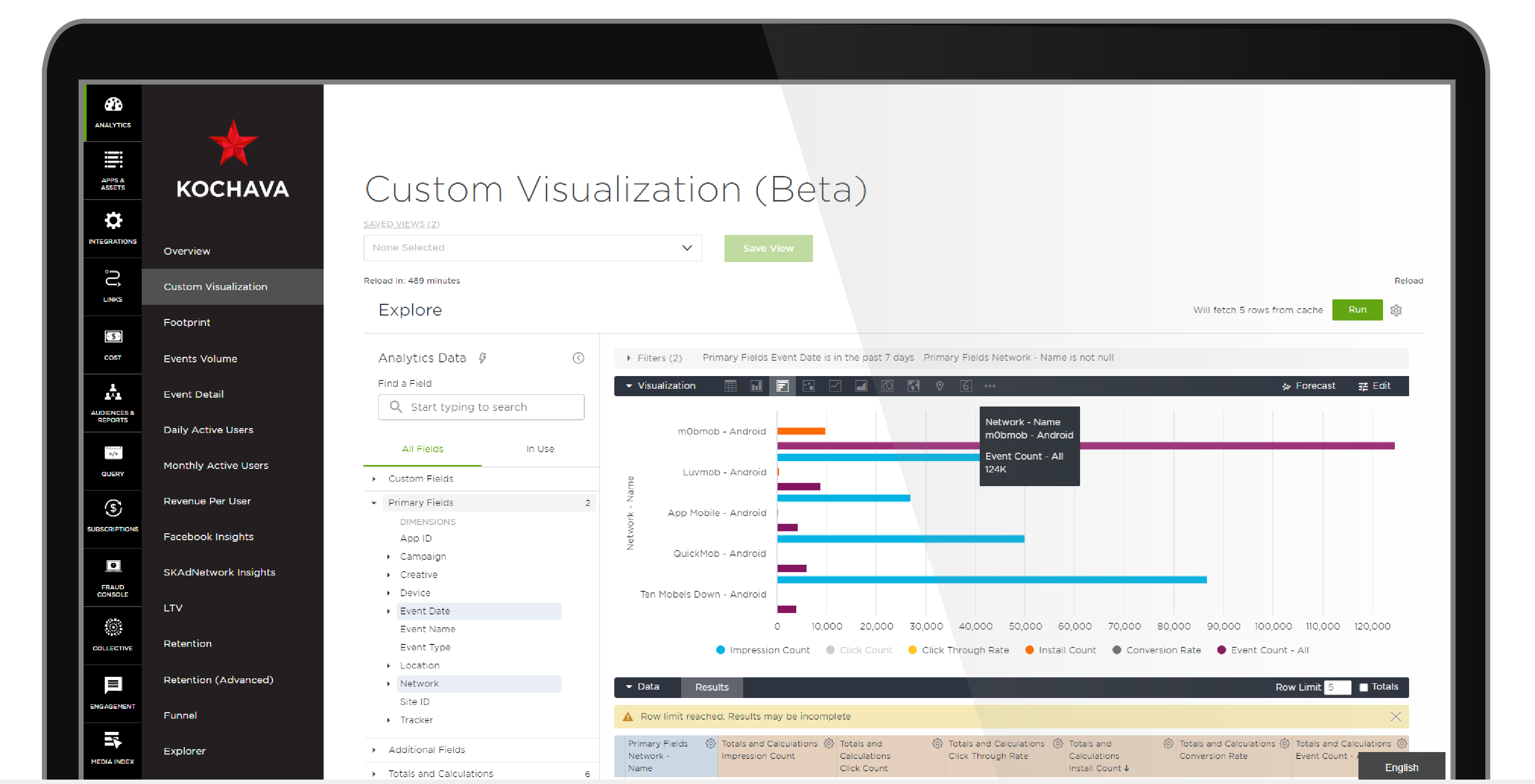
Task: Select the line chart visualization icon
Action: pos(835,386)
